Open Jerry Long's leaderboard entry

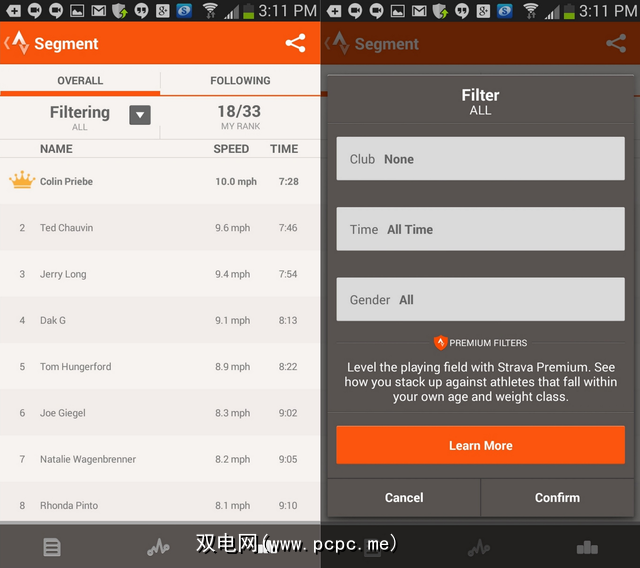click(x=160, y=274)
